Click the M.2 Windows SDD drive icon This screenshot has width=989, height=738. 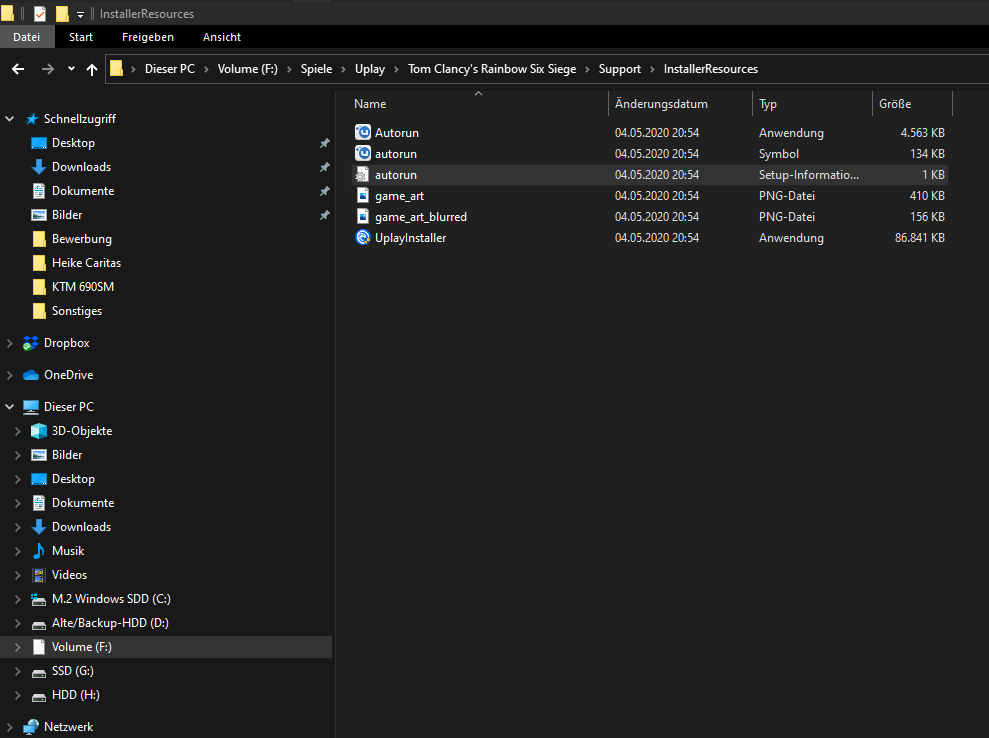click(39, 599)
